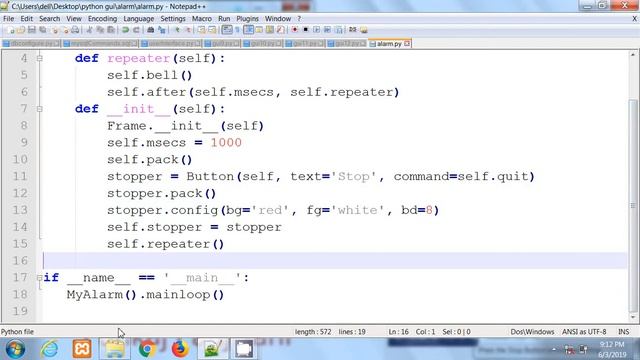This screenshot has height=360, width=640.
Task: Switch to the gui12.py tab
Action: point(346,44)
